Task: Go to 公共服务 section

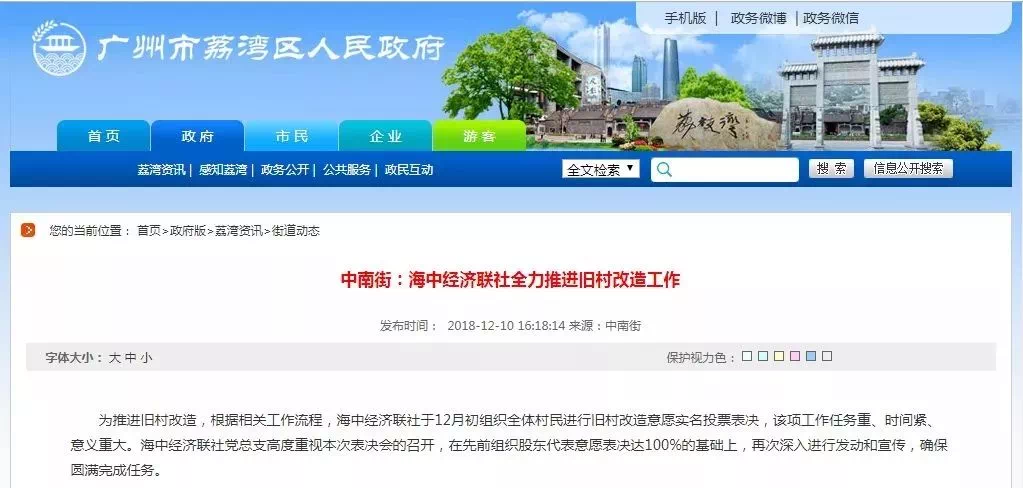Action: click(347, 170)
